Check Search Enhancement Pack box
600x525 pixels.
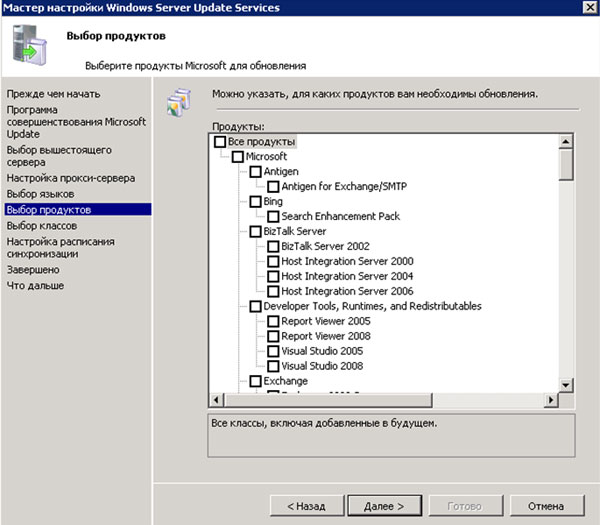[x=273, y=216]
